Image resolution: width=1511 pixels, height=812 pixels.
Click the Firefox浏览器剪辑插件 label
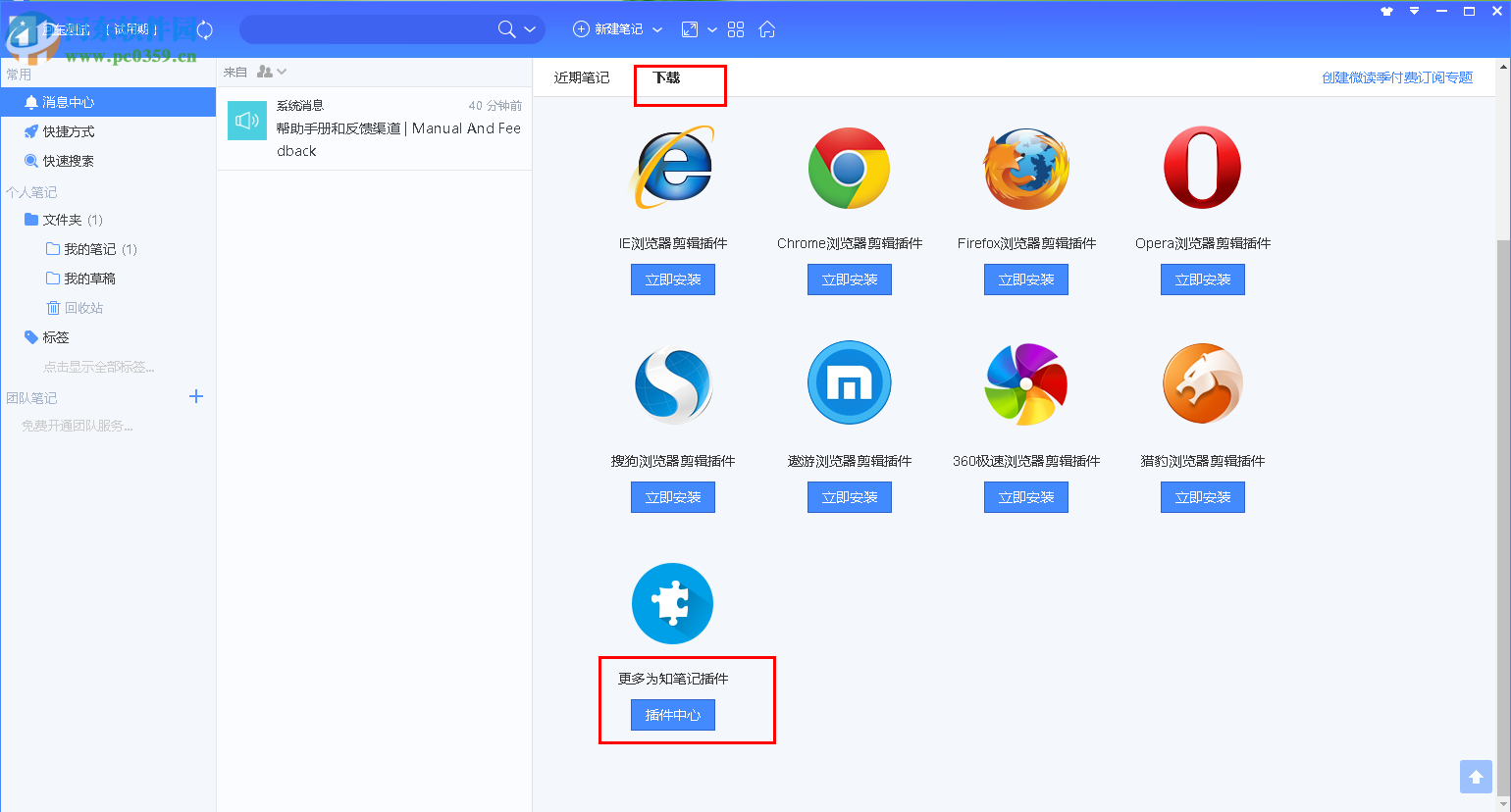1026,243
